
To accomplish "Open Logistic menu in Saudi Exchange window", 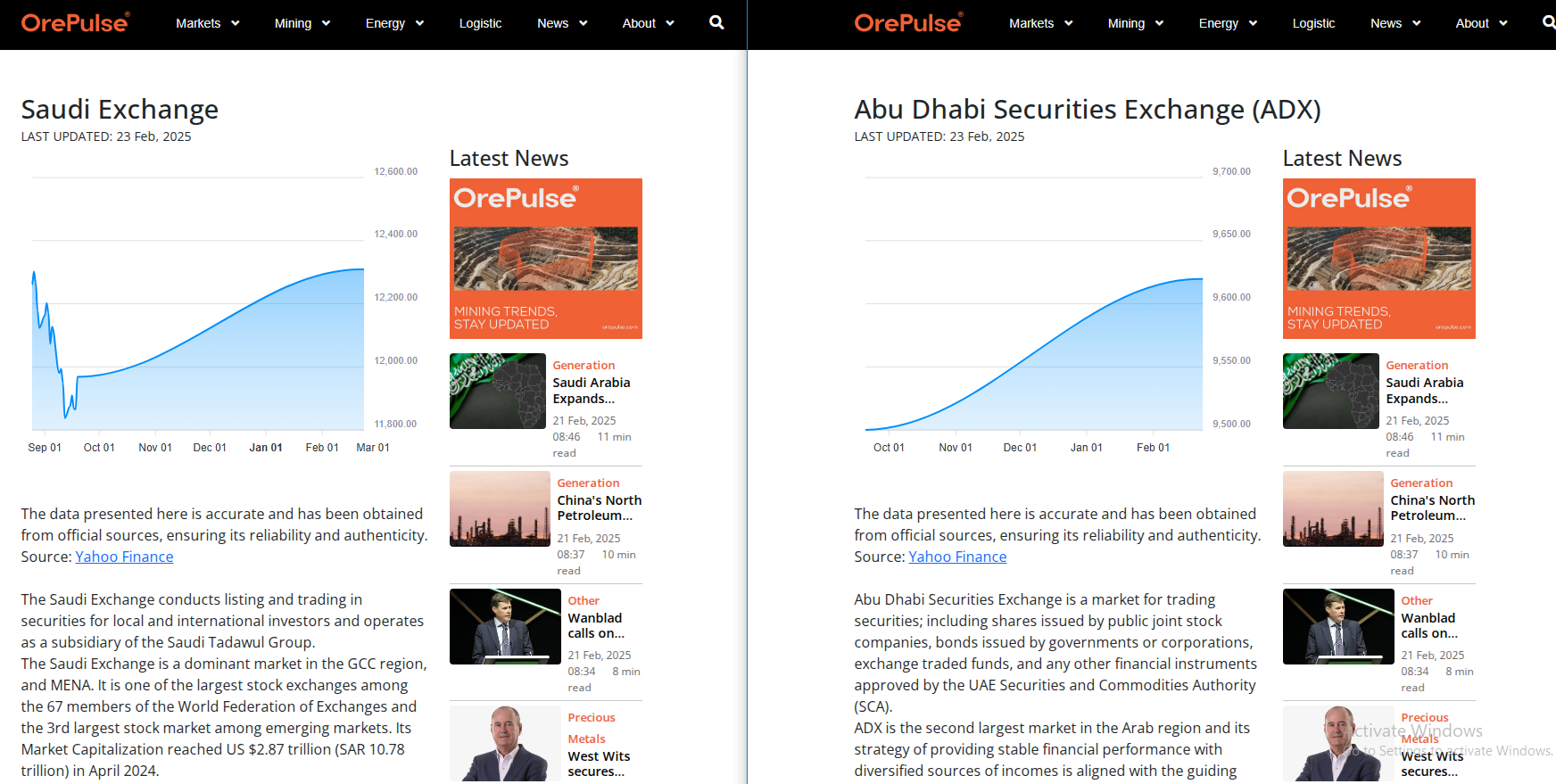I will click(x=480, y=23).
